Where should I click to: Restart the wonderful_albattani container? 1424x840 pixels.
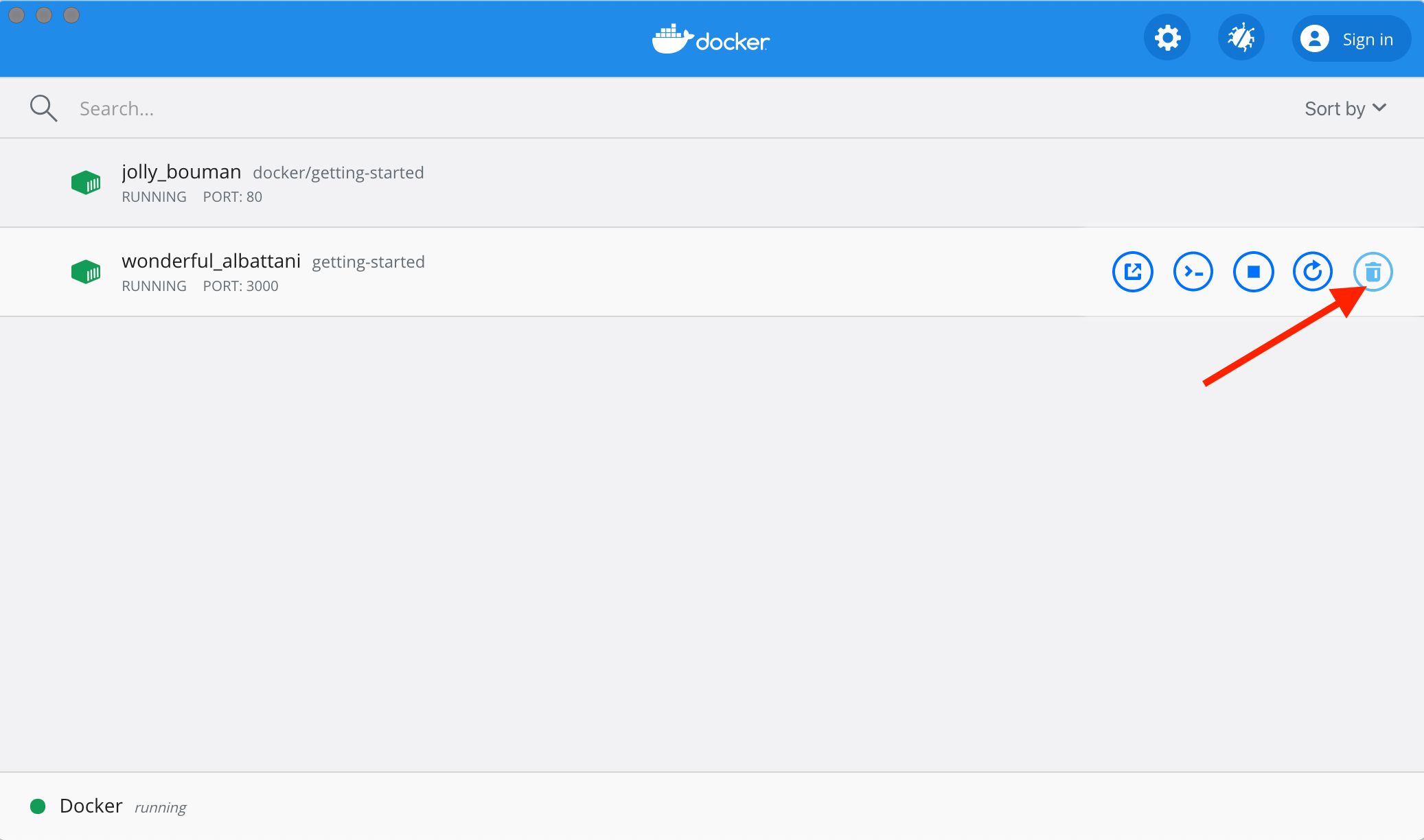[x=1313, y=272]
